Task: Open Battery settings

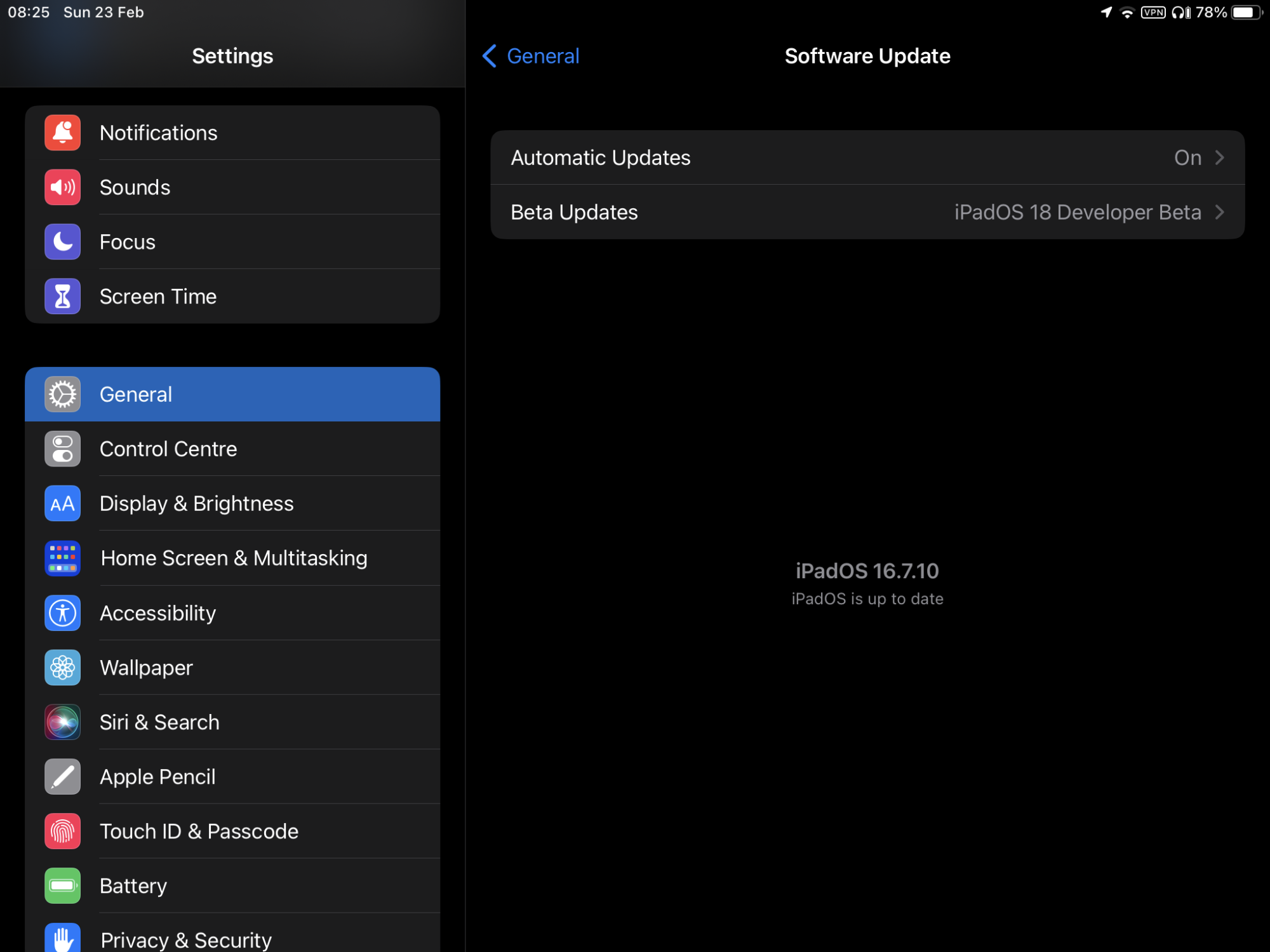Action: click(x=232, y=886)
